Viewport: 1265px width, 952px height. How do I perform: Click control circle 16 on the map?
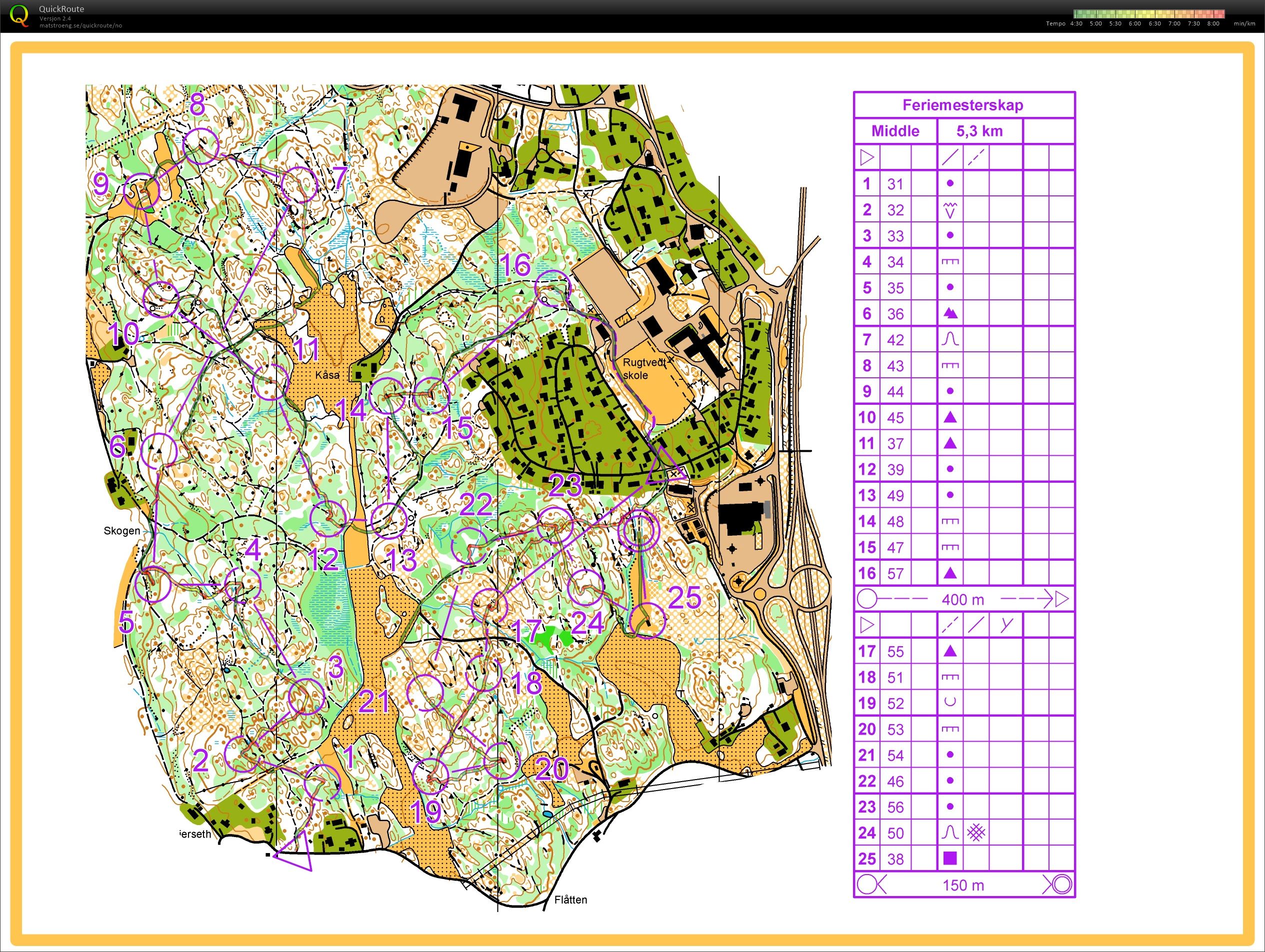[x=552, y=287]
